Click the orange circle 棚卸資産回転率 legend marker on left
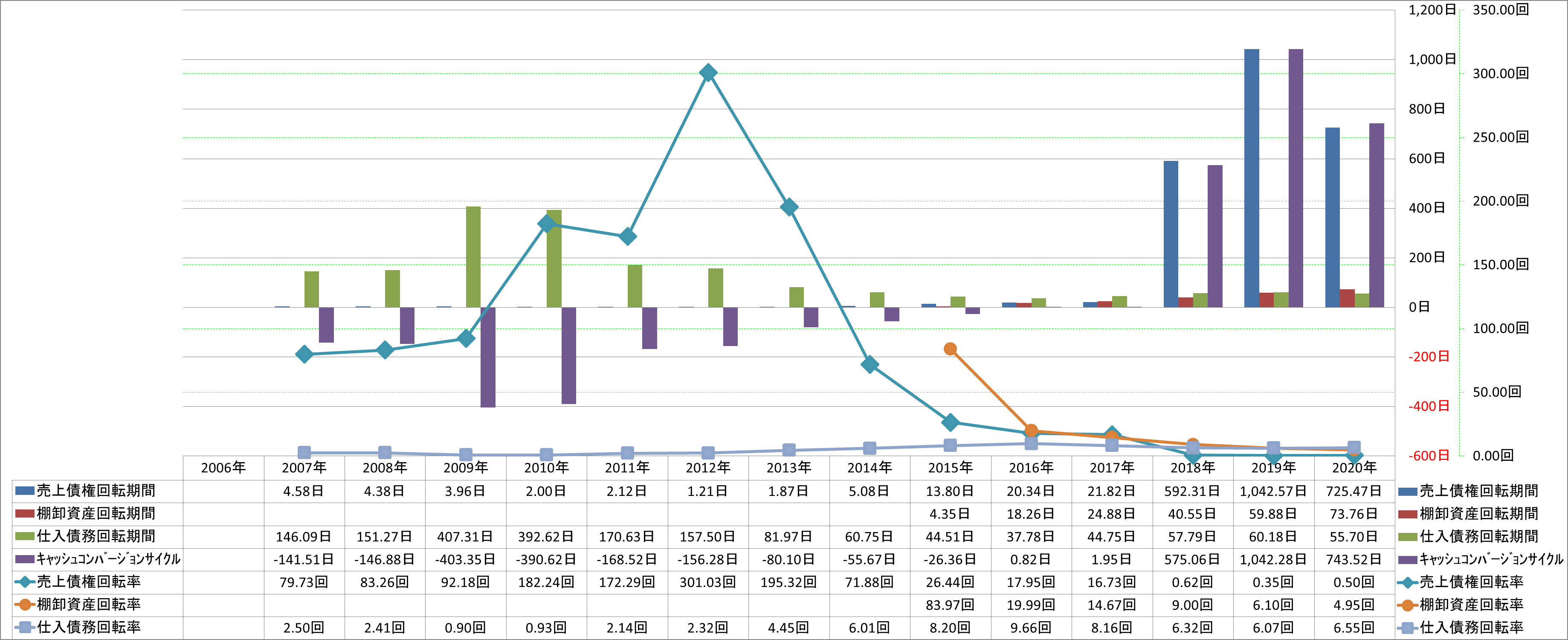Viewport: 1568px width, 640px height. pos(24,605)
